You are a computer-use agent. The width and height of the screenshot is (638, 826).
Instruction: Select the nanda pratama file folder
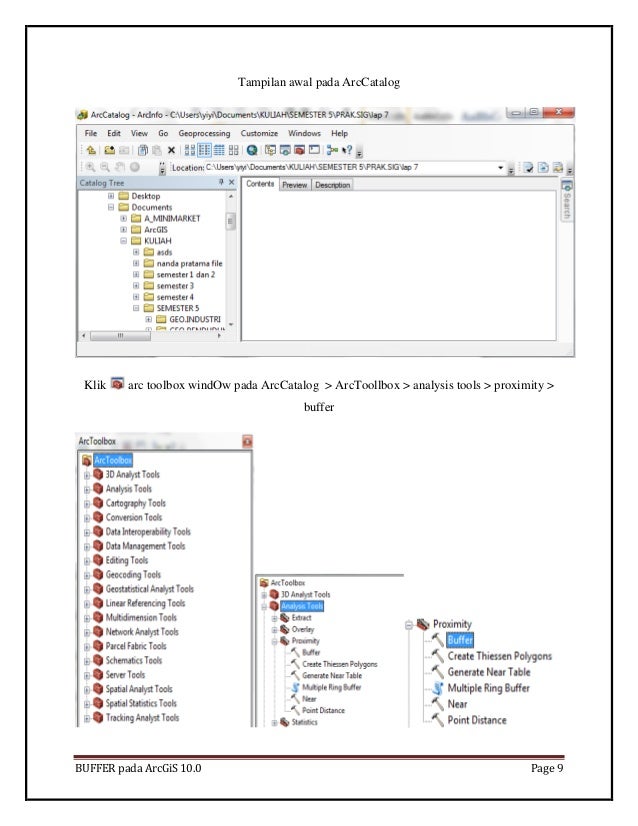[189, 263]
